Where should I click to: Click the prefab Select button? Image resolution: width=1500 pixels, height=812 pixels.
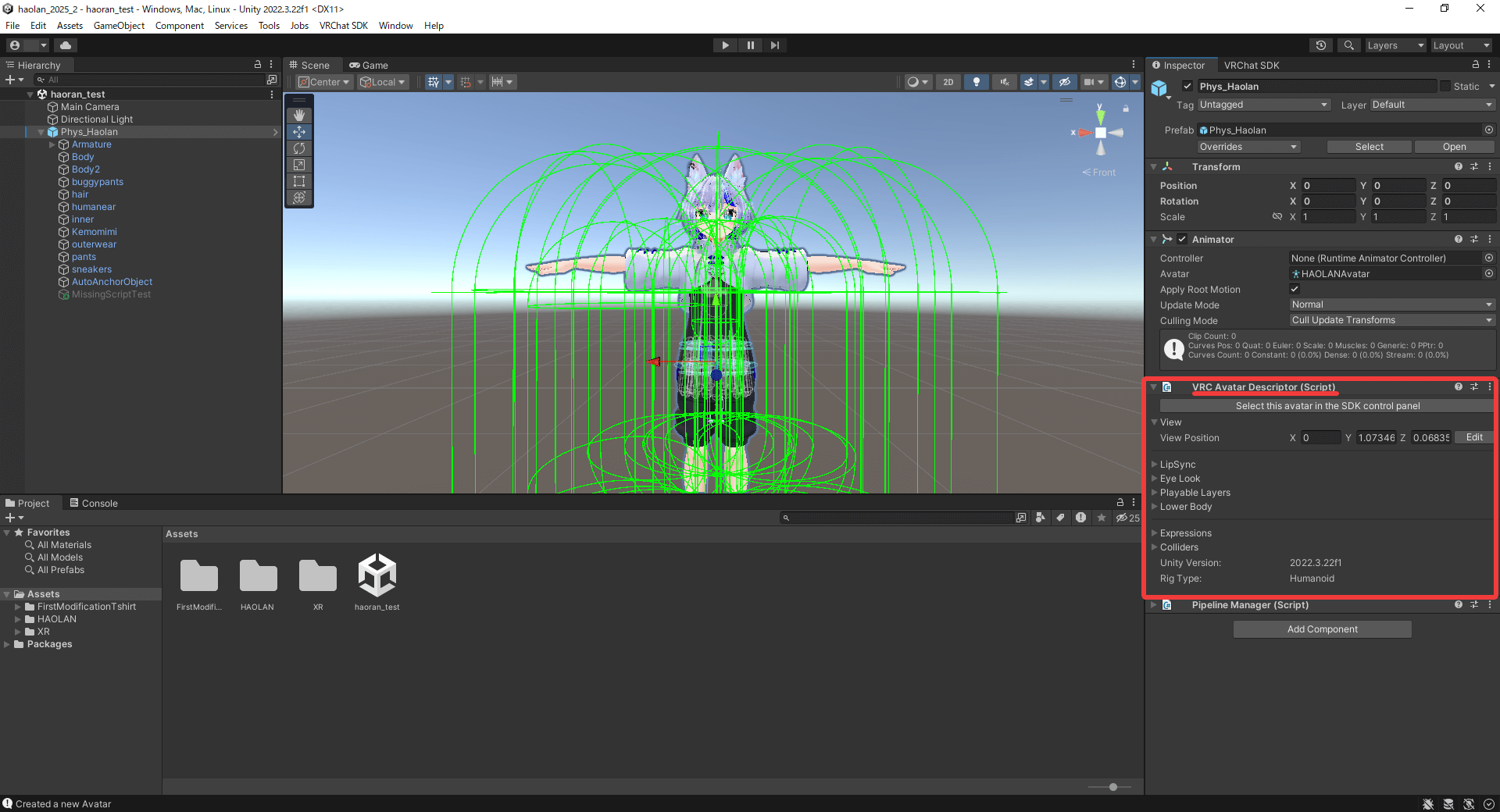[x=1369, y=147]
